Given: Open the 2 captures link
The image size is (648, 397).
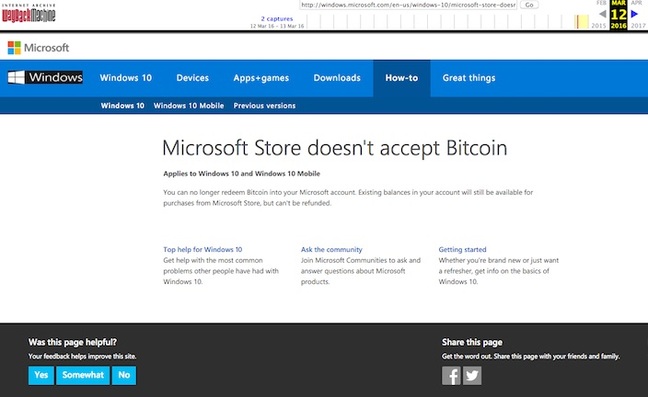Looking at the screenshot, I should (x=277, y=19).
